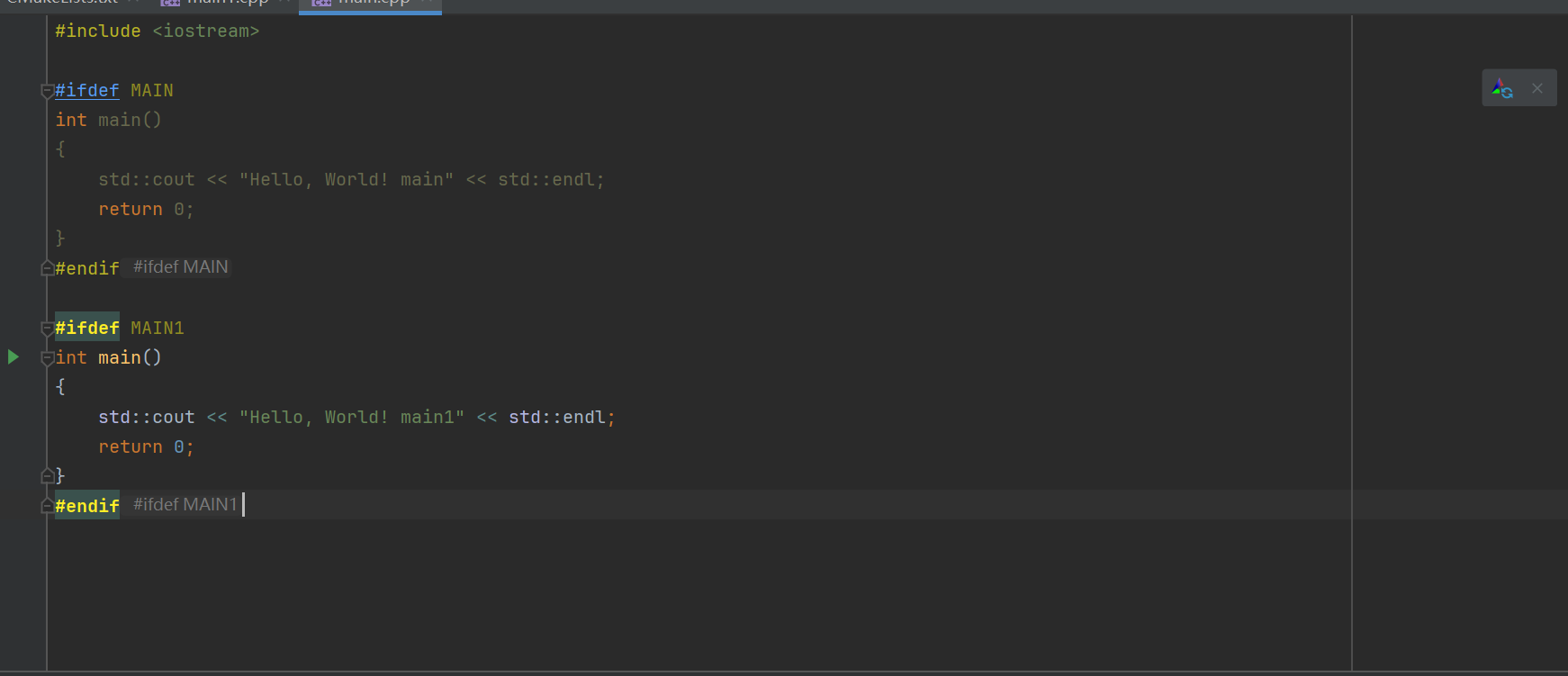Collapse the active int main() function

pos(47,358)
